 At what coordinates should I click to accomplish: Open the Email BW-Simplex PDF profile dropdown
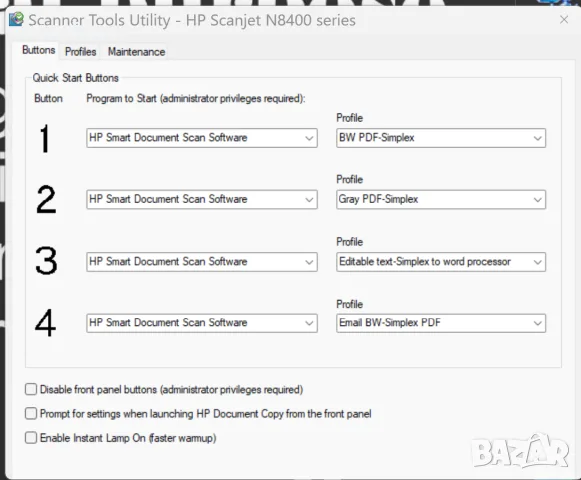[x=441, y=323]
